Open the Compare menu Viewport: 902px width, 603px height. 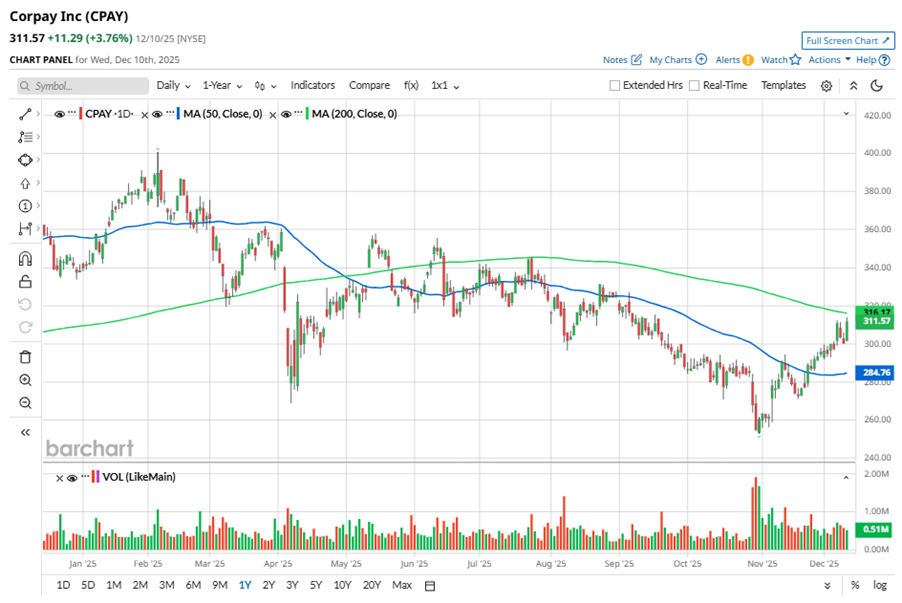tap(369, 85)
